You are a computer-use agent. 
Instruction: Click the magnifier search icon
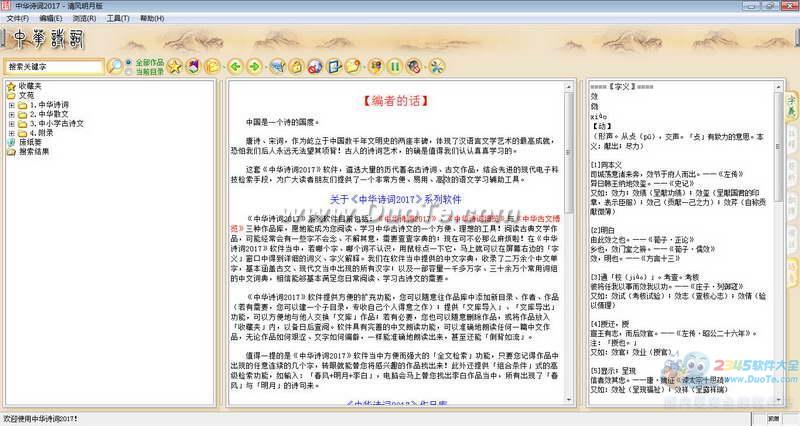tap(116, 66)
